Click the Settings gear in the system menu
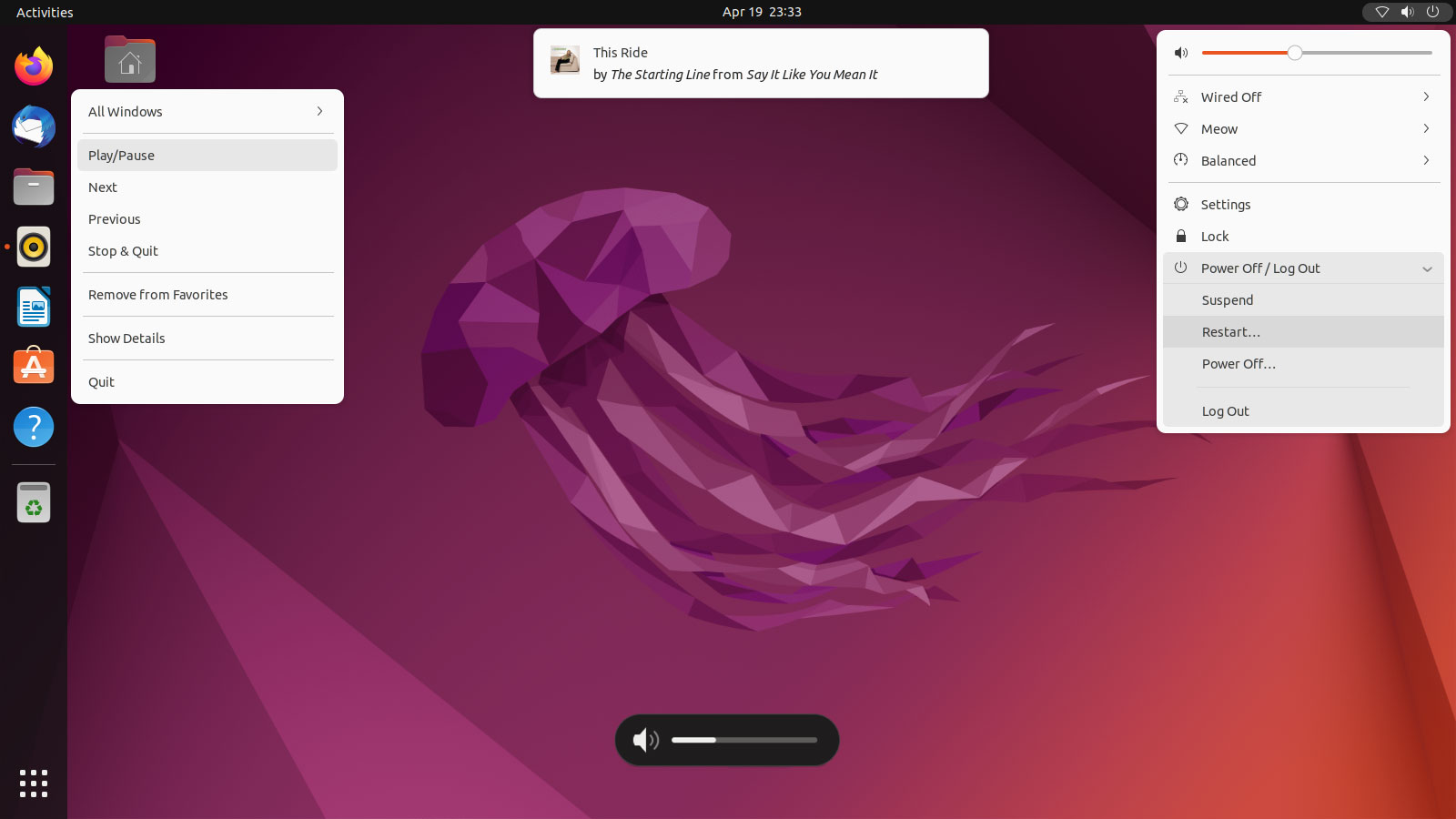Viewport: 1456px width, 819px height. 1224,204
